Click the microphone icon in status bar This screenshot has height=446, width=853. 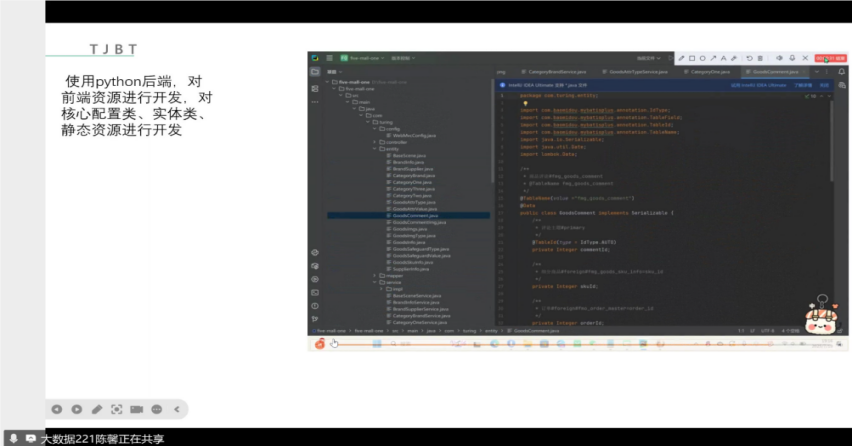tap(13, 438)
